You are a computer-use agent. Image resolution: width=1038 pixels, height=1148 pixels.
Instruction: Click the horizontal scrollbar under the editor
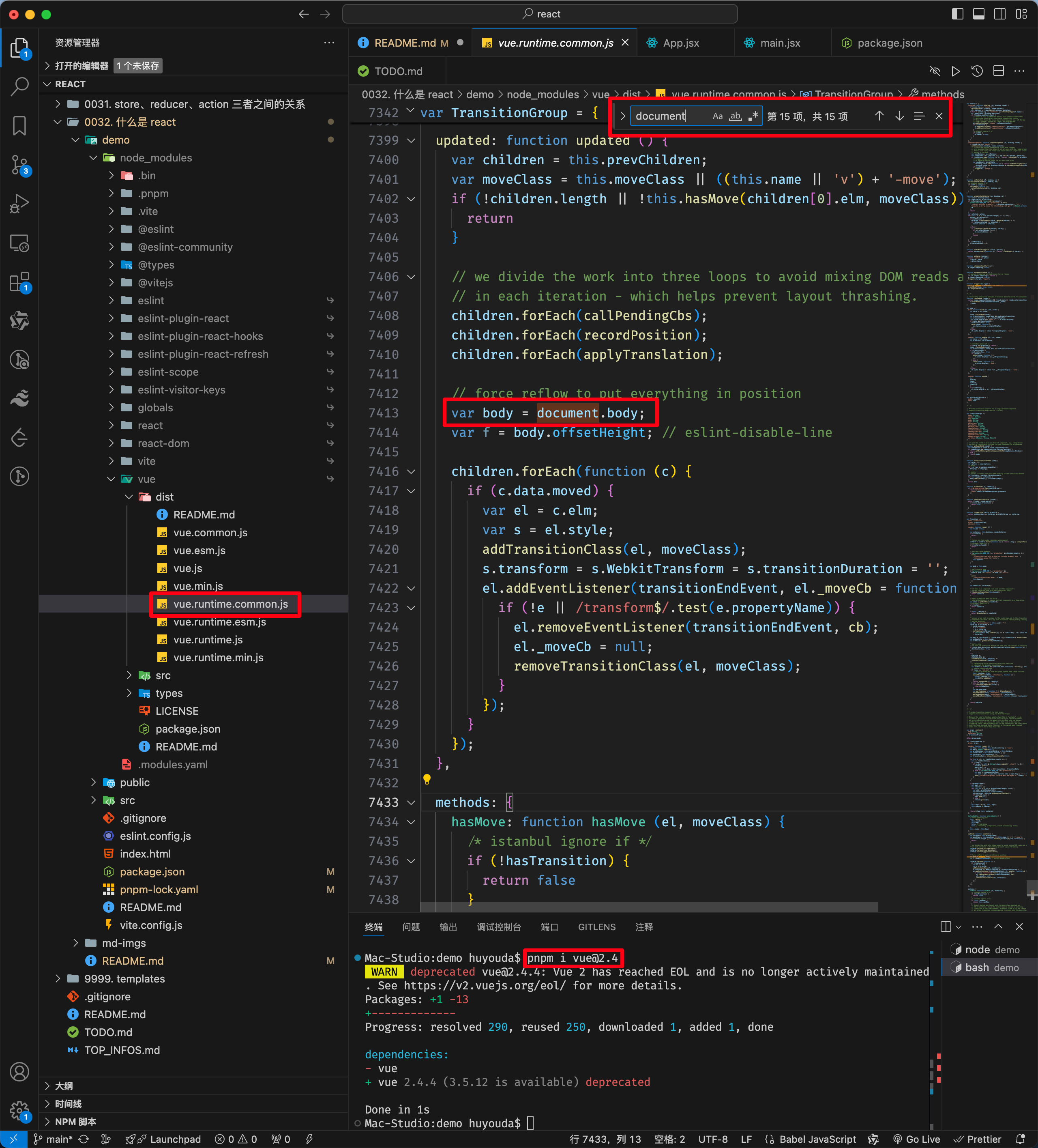[x=649, y=907]
